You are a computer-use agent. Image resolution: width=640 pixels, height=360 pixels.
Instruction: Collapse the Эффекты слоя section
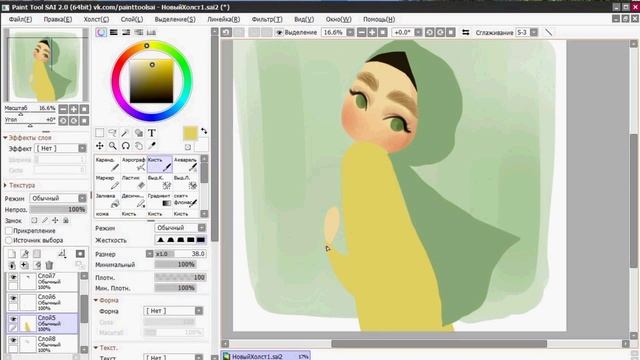point(27,138)
